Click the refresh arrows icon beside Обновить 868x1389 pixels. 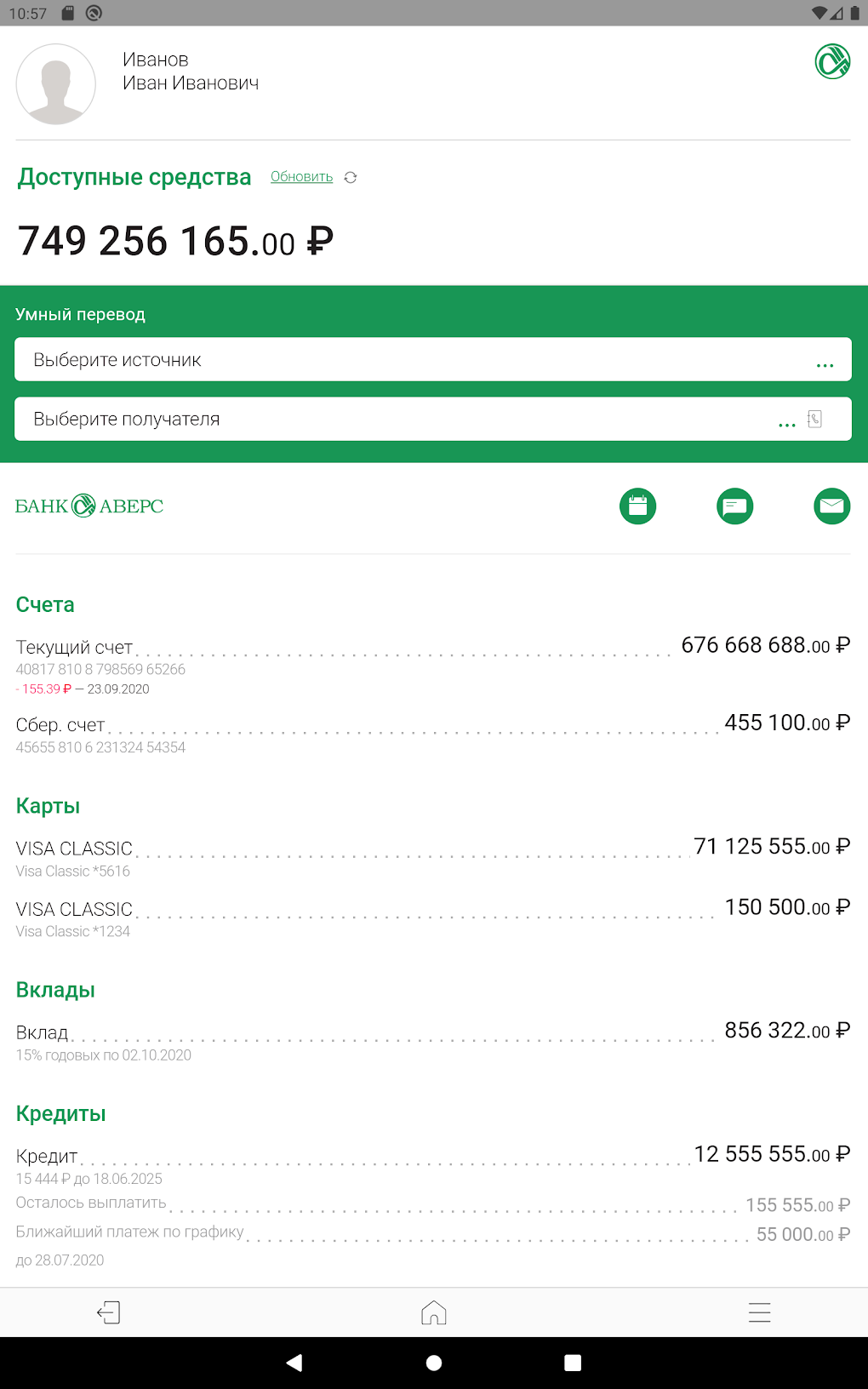click(351, 178)
